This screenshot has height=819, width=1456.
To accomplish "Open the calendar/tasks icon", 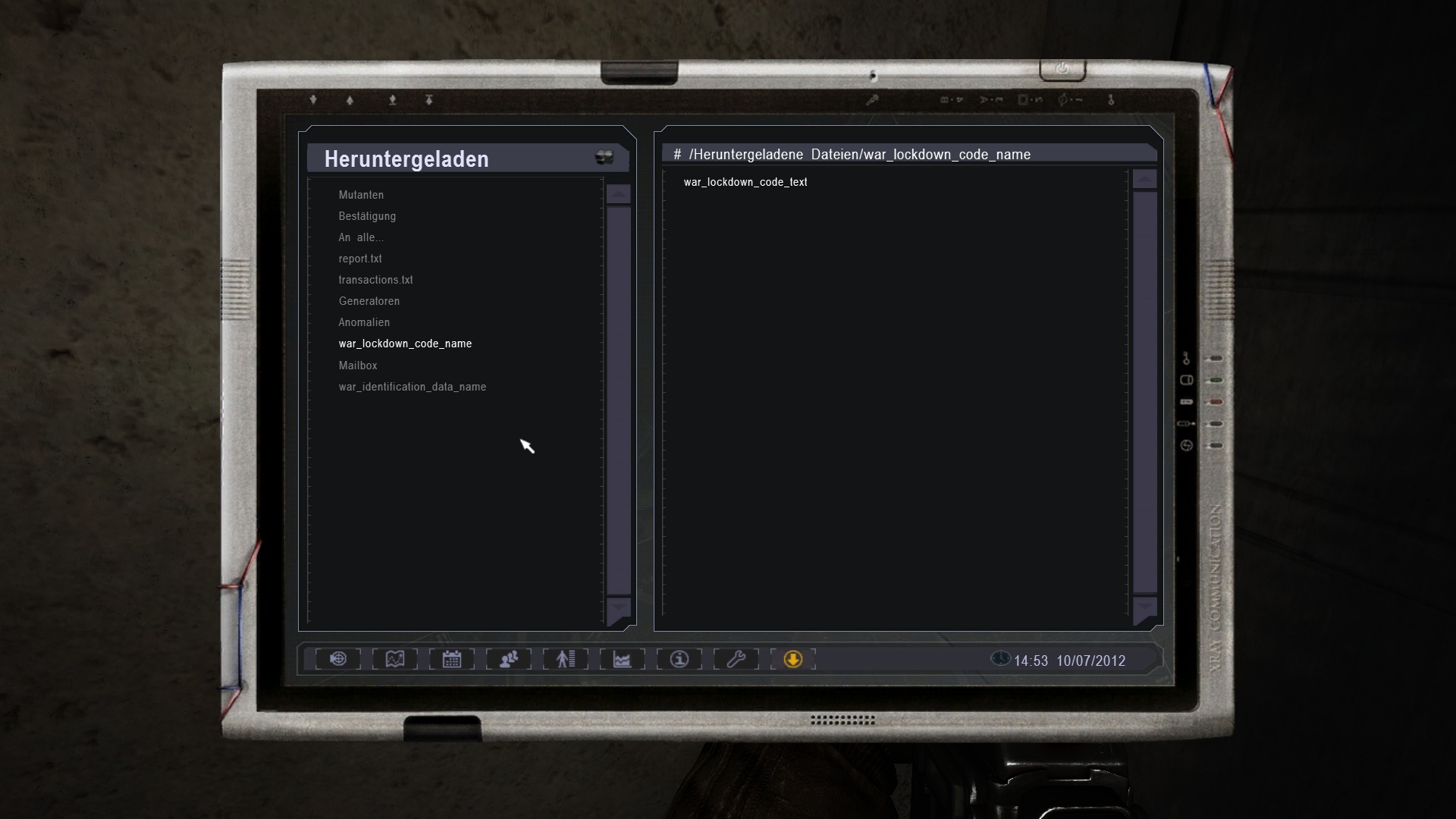I will (x=452, y=660).
